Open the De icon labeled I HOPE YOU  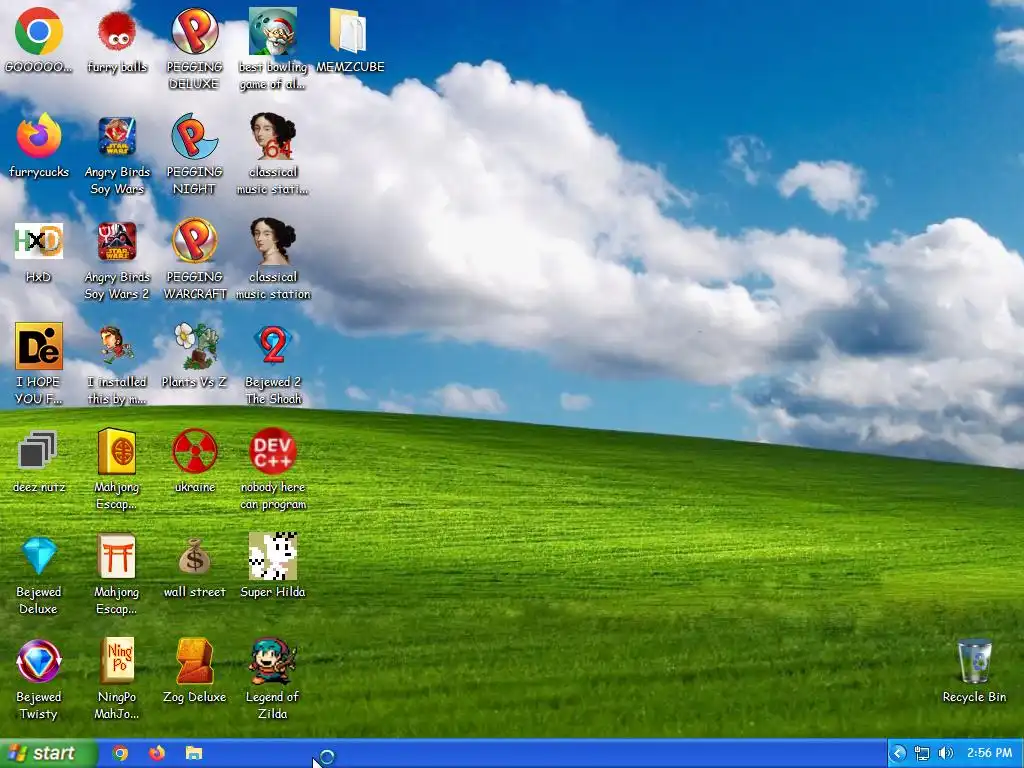(x=39, y=346)
